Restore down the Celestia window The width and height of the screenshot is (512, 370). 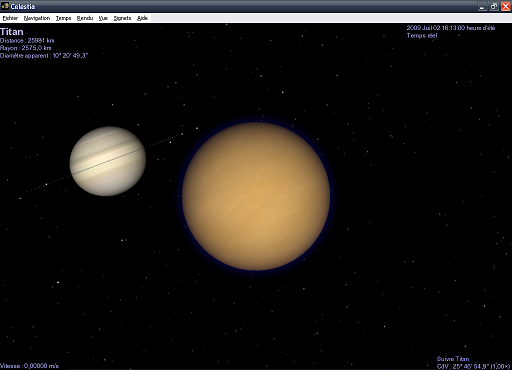pyautogui.click(x=494, y=6)
